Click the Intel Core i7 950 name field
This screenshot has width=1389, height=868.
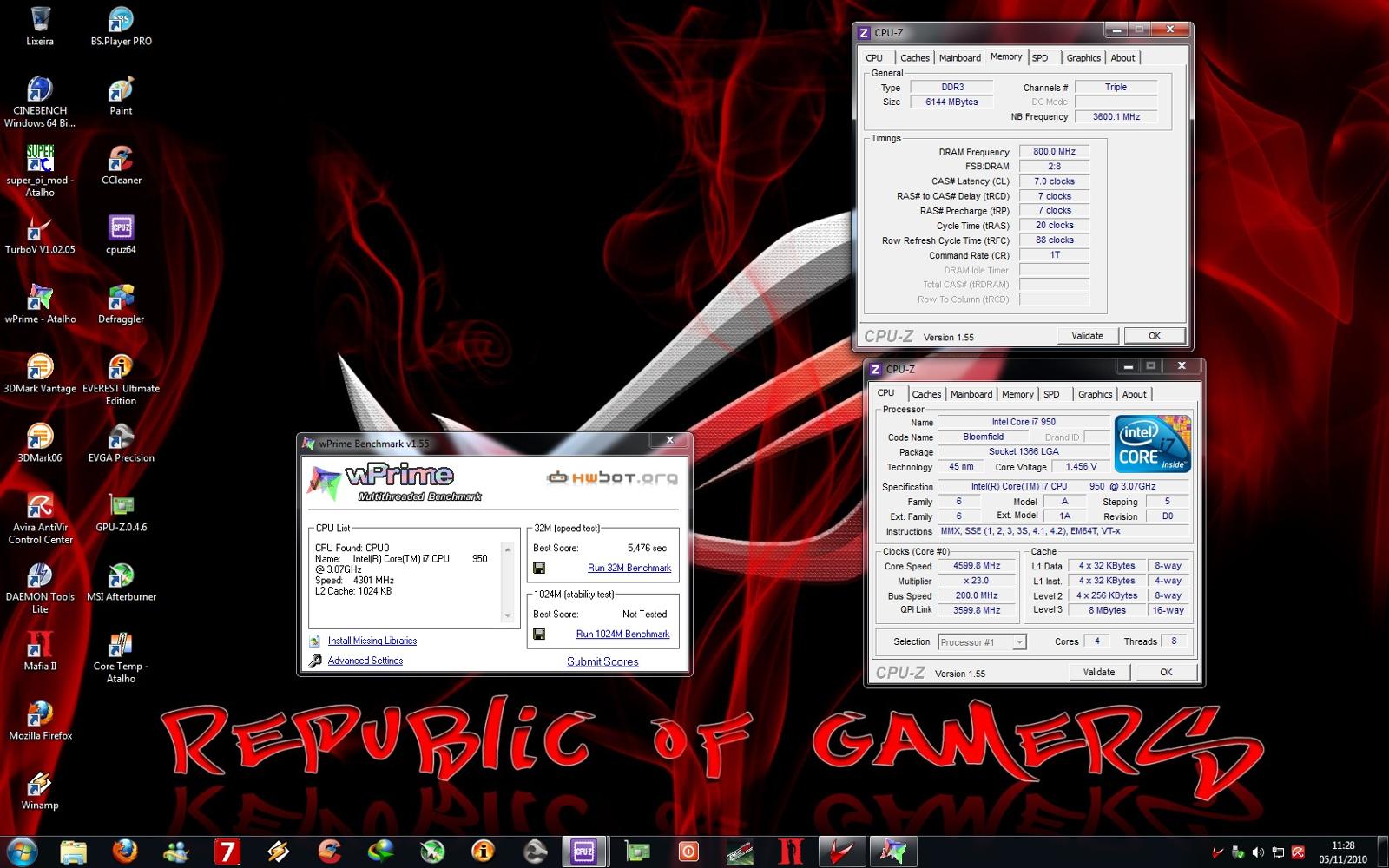(1024, 422)
